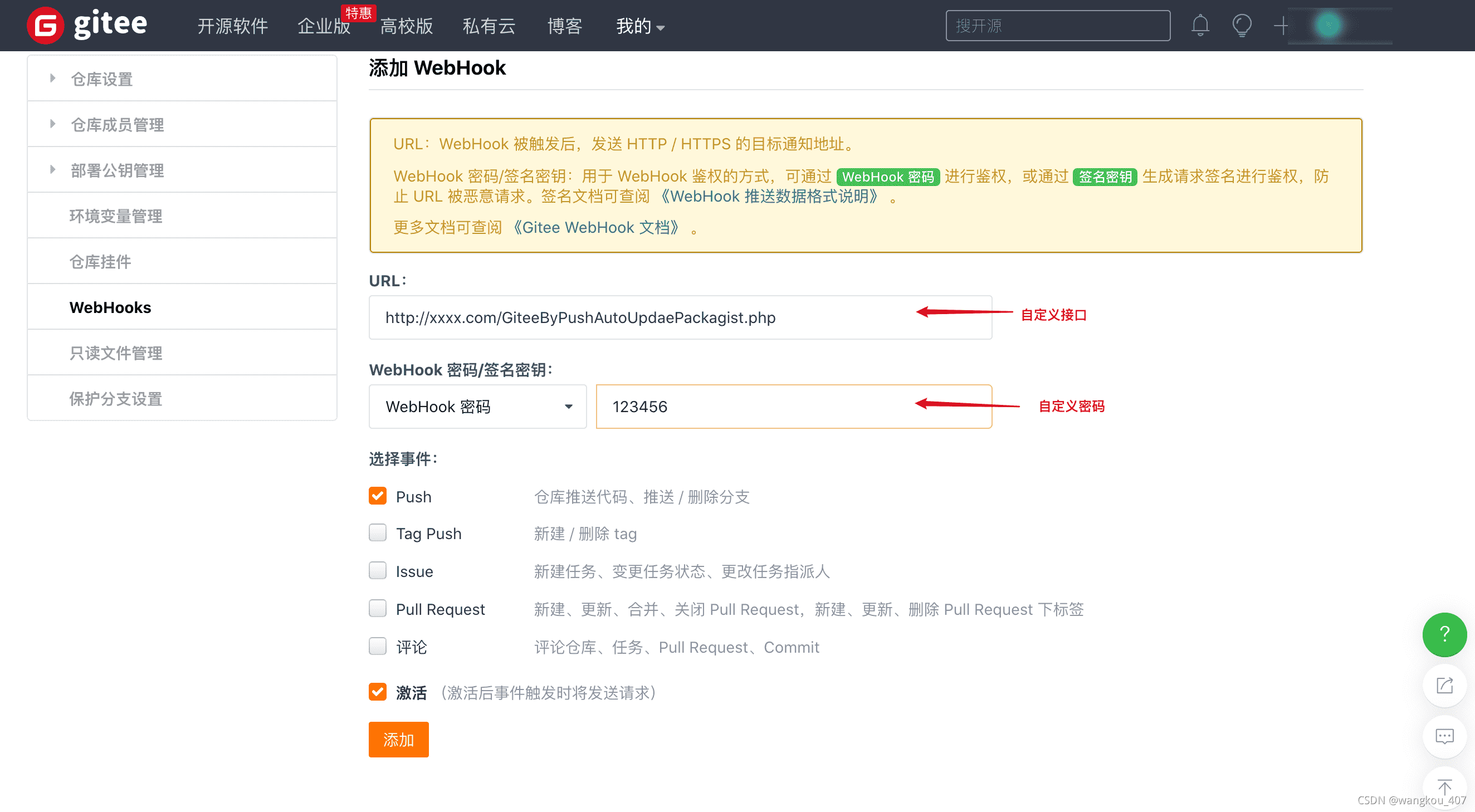Expand the 仓库设置 sidebar section
The height and width of the screenshot is (812, 1475).
tap(101, 79)
